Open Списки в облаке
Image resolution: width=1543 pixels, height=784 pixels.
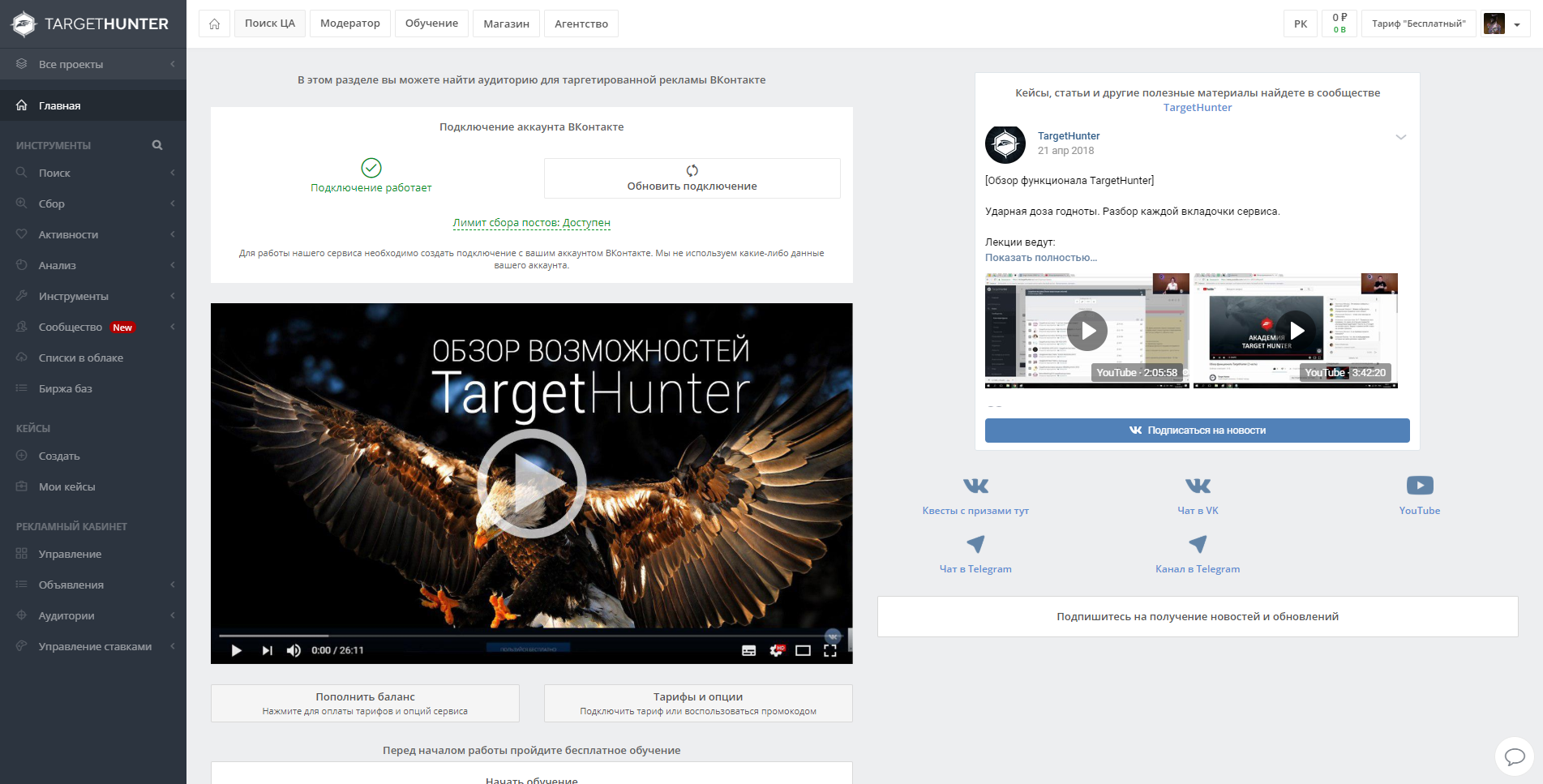tap(93, 358)
